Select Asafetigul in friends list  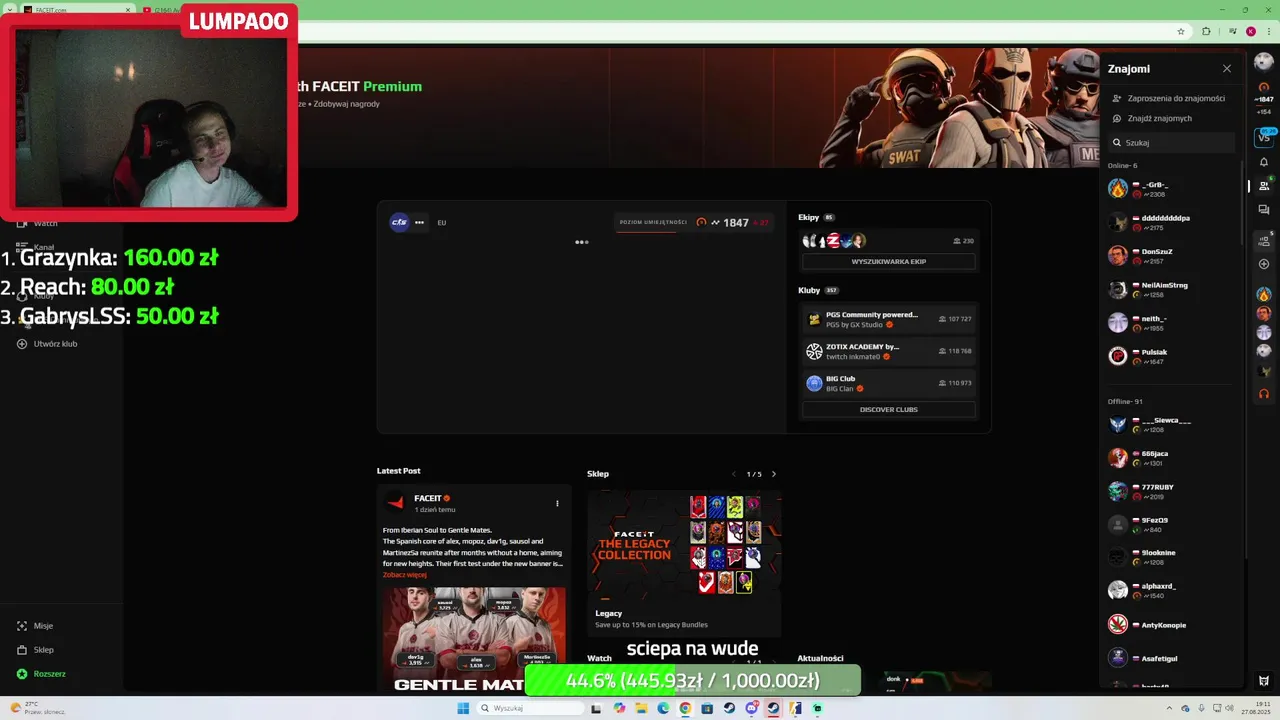pos(1172,658)
